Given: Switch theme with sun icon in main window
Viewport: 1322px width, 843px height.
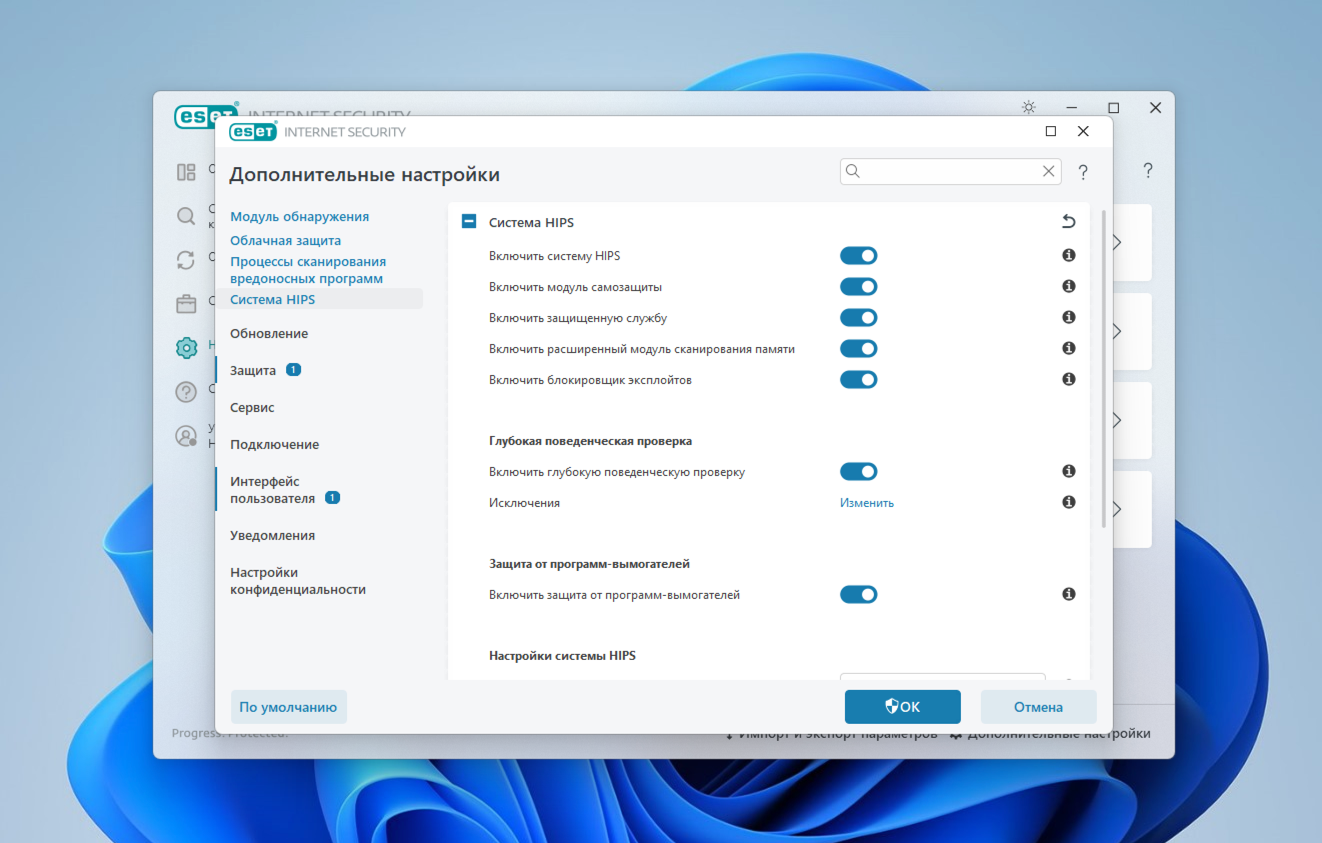Looking at the screenshot, I should (1028, 107).
